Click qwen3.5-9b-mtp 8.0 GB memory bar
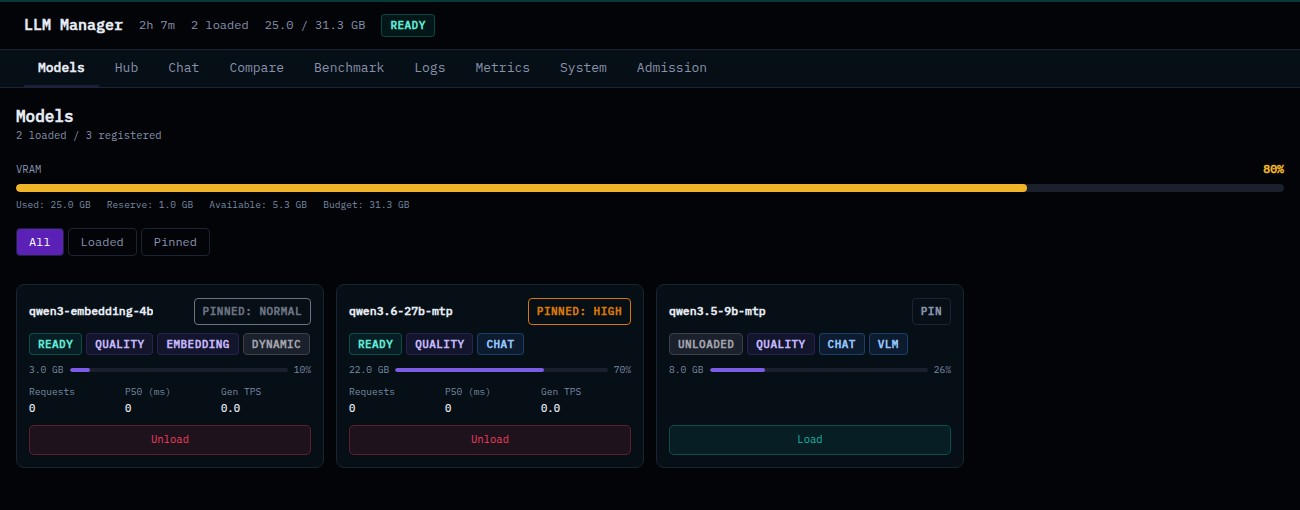 pyautogui.click(x=818, y=370)
